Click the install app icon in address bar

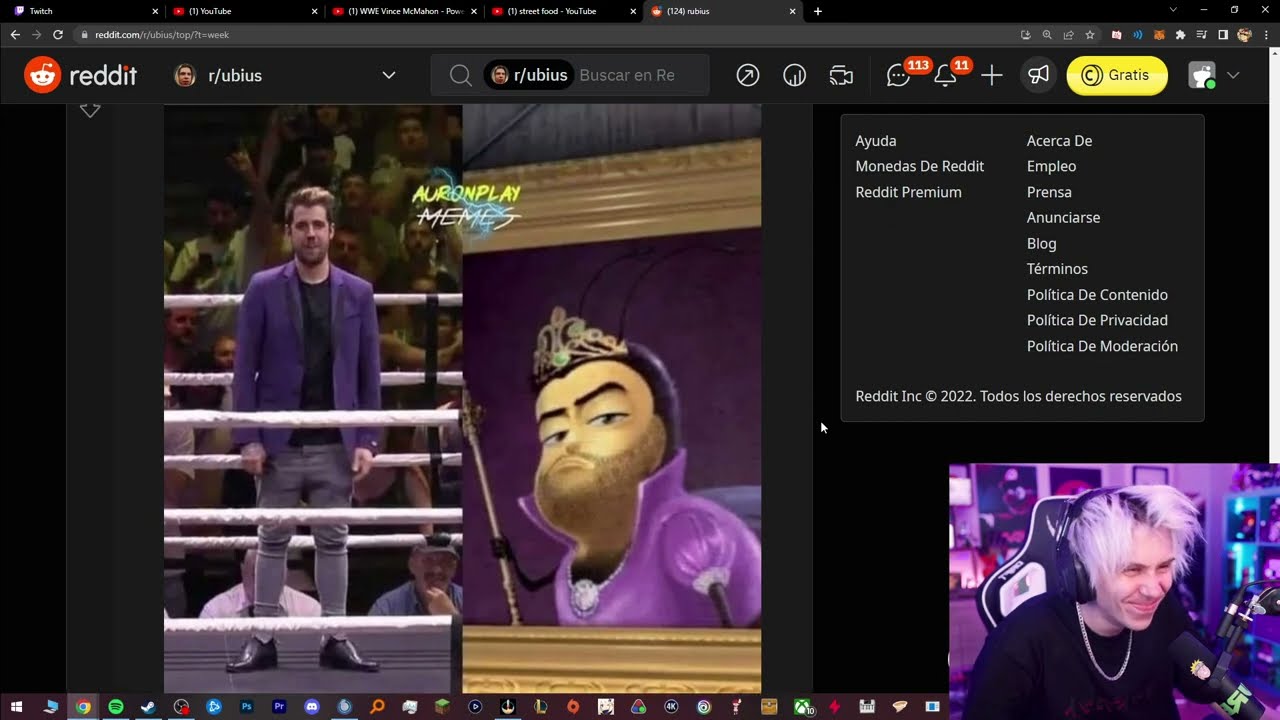(1026, 34)
